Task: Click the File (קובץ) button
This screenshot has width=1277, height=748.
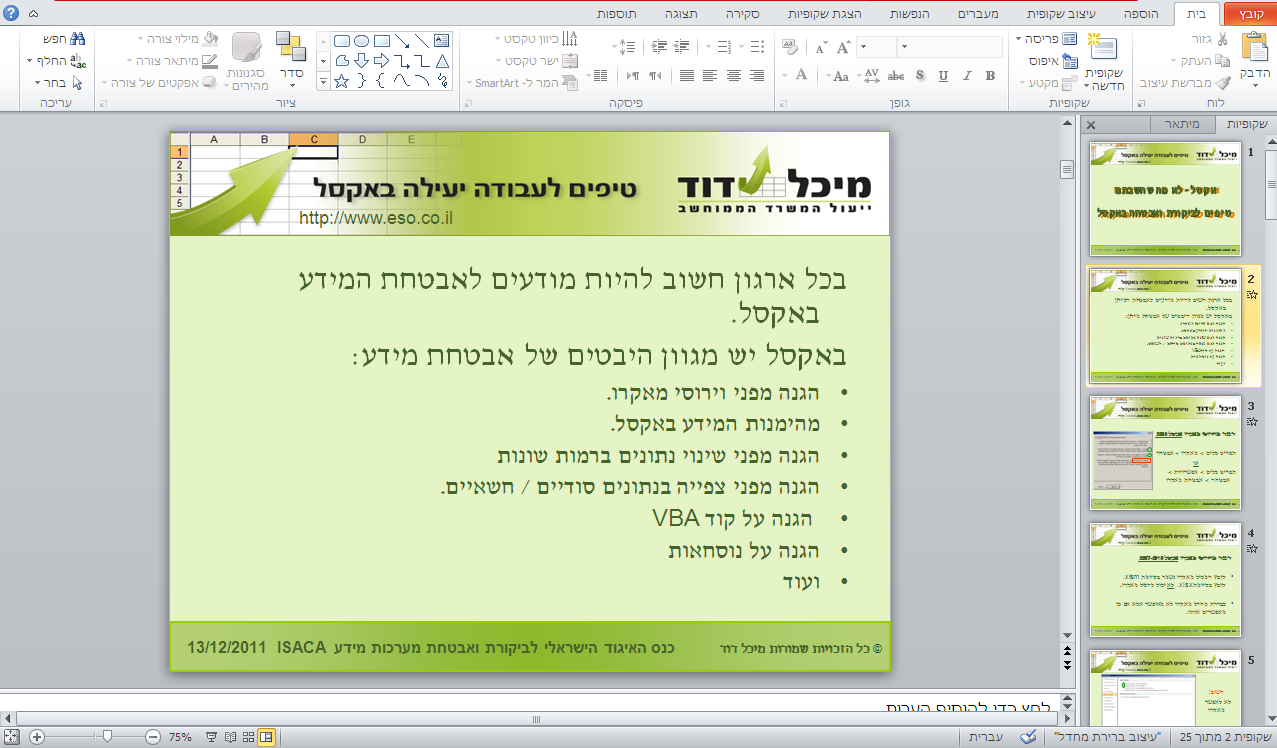Action: [1251, 14]
